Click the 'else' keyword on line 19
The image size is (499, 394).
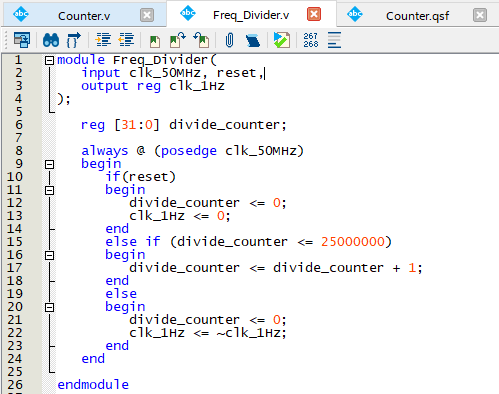(121, 294)
